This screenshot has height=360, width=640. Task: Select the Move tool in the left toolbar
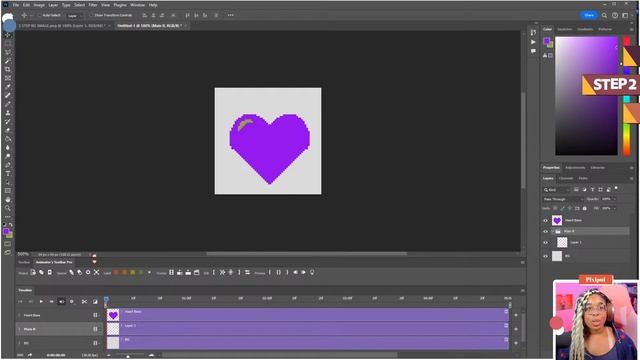(8, 35)
